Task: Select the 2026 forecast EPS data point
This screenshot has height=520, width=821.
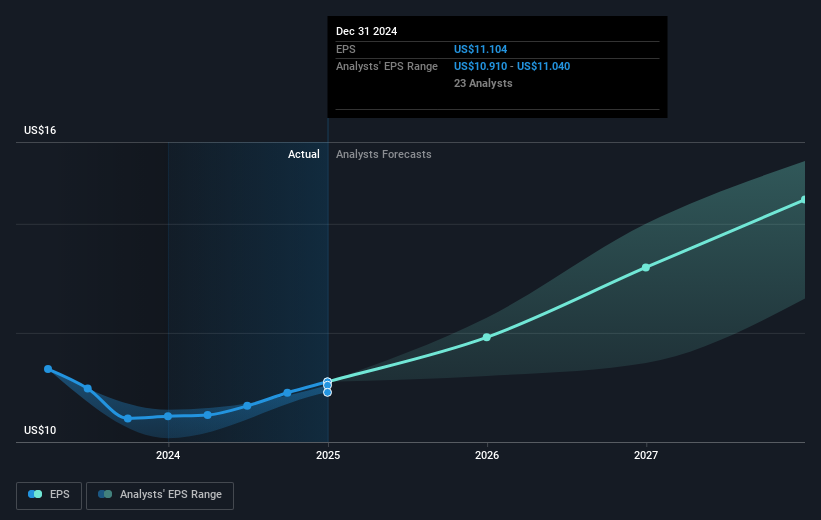Action: point(487,337)
